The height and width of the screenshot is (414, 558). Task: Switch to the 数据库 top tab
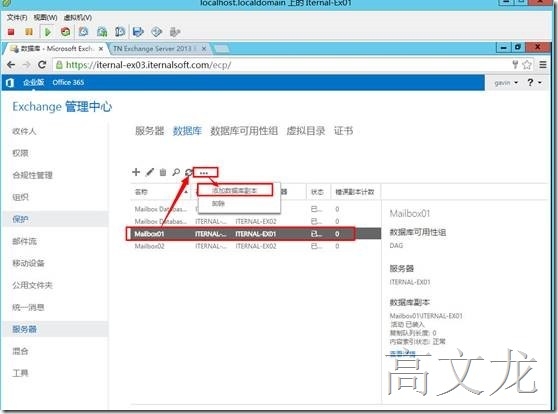[x=187, y=131]
